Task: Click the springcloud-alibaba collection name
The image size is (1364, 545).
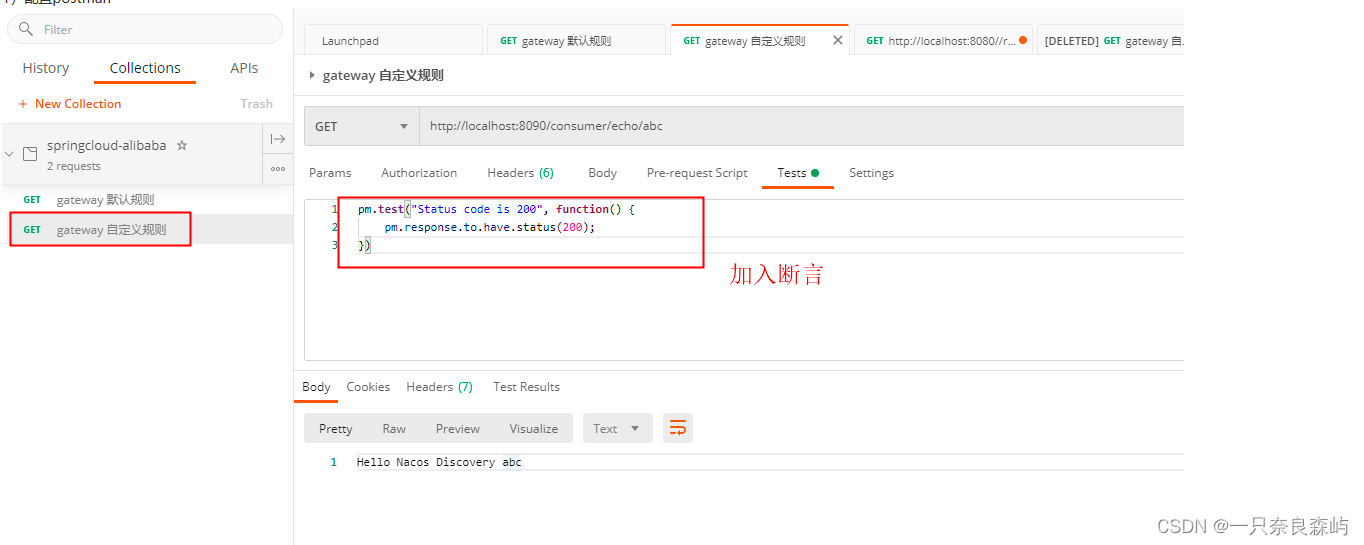Action: (x=107, y=145)
